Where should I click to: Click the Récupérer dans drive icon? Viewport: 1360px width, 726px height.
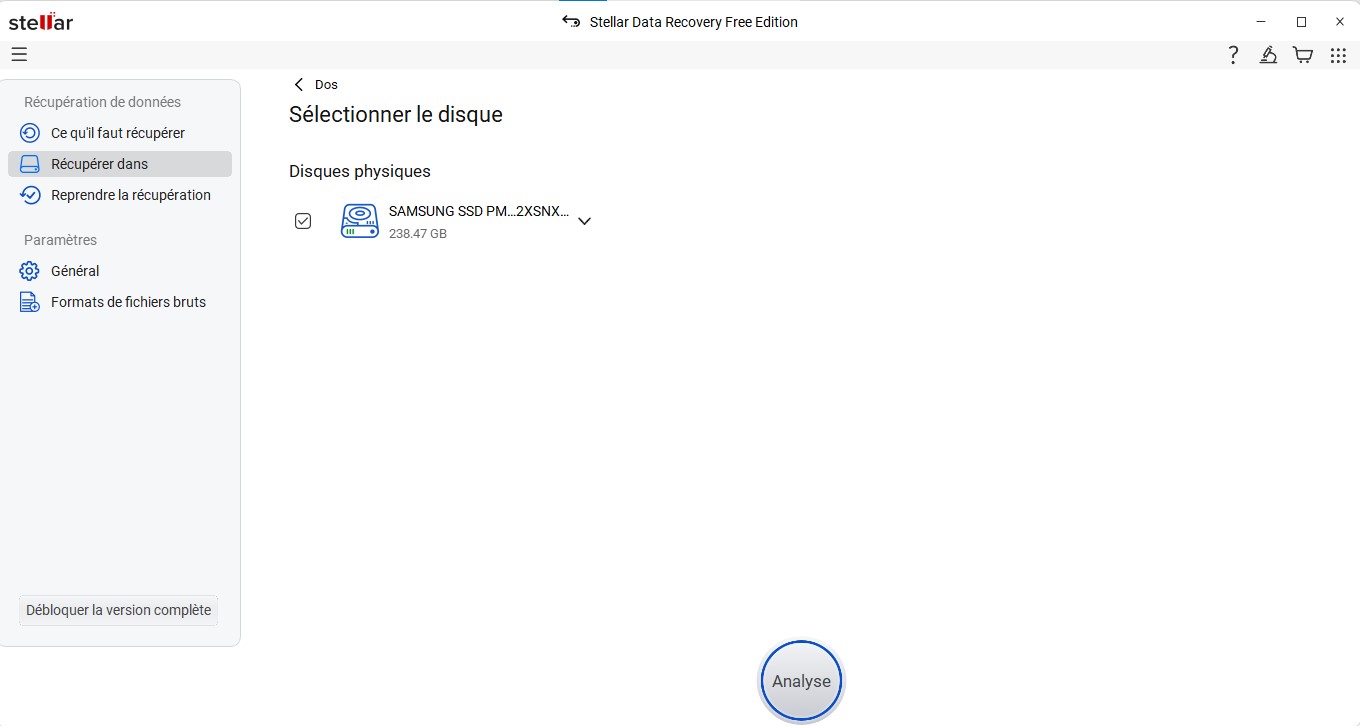coord(30,164)
